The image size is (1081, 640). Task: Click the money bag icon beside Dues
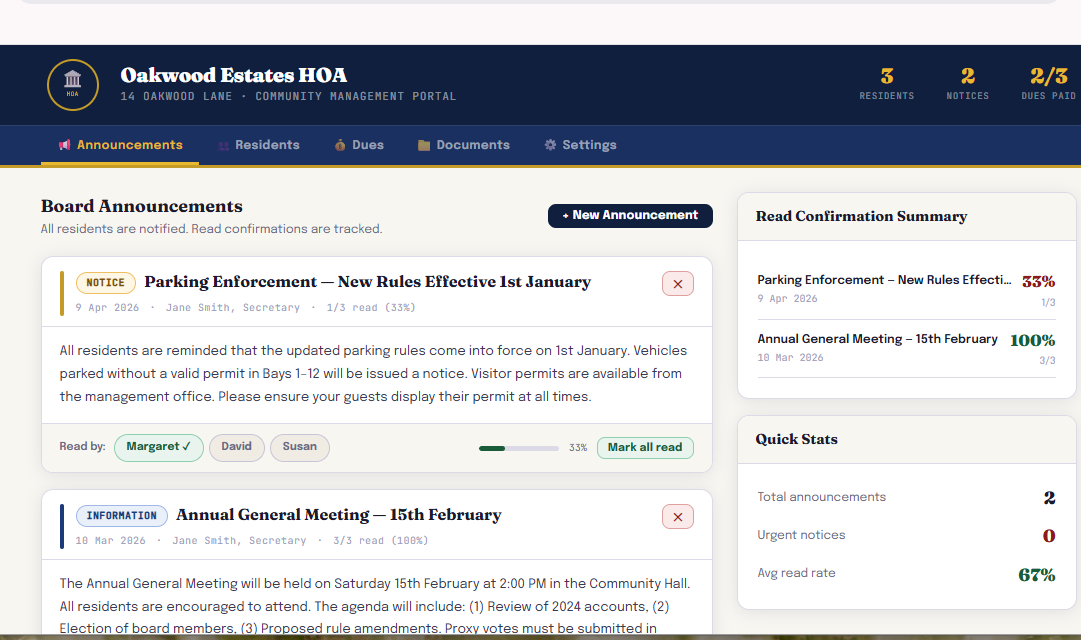coord(341,145)
